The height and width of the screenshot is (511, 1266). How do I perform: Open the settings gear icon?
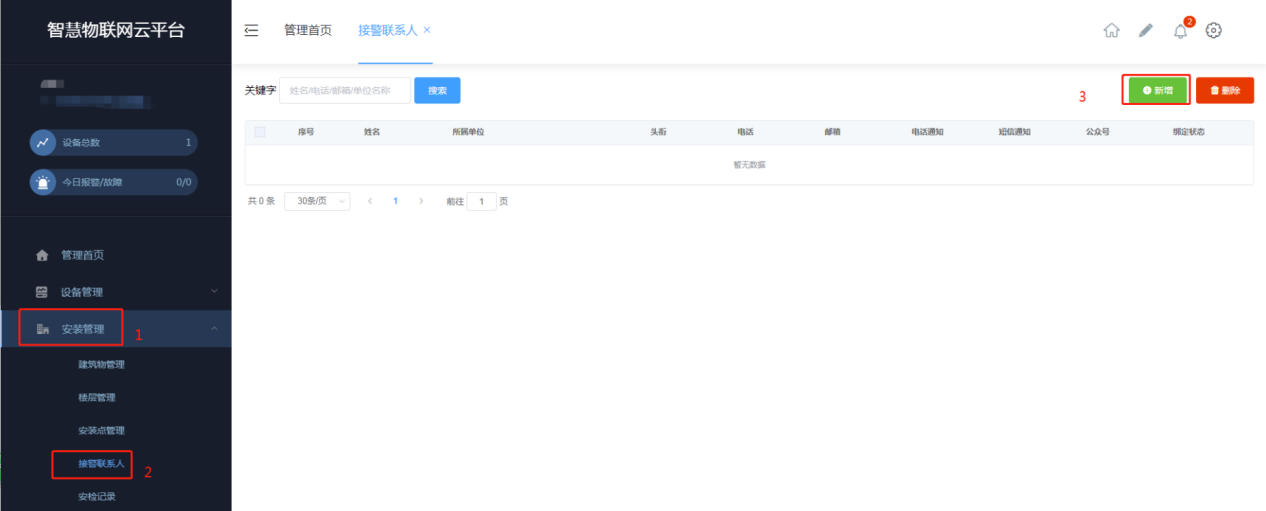1214,30
